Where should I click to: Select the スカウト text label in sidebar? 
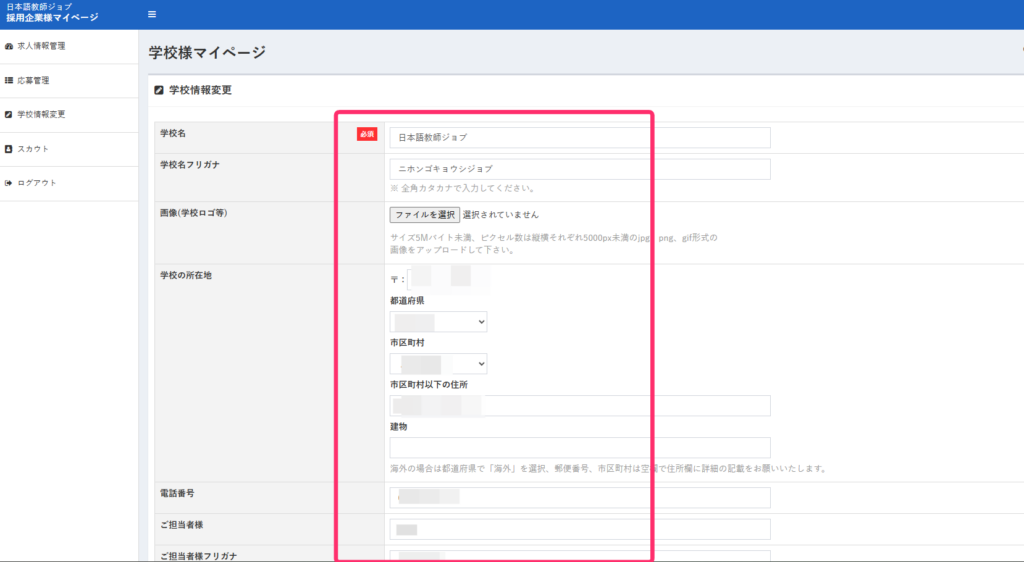[x=33, y=149]
